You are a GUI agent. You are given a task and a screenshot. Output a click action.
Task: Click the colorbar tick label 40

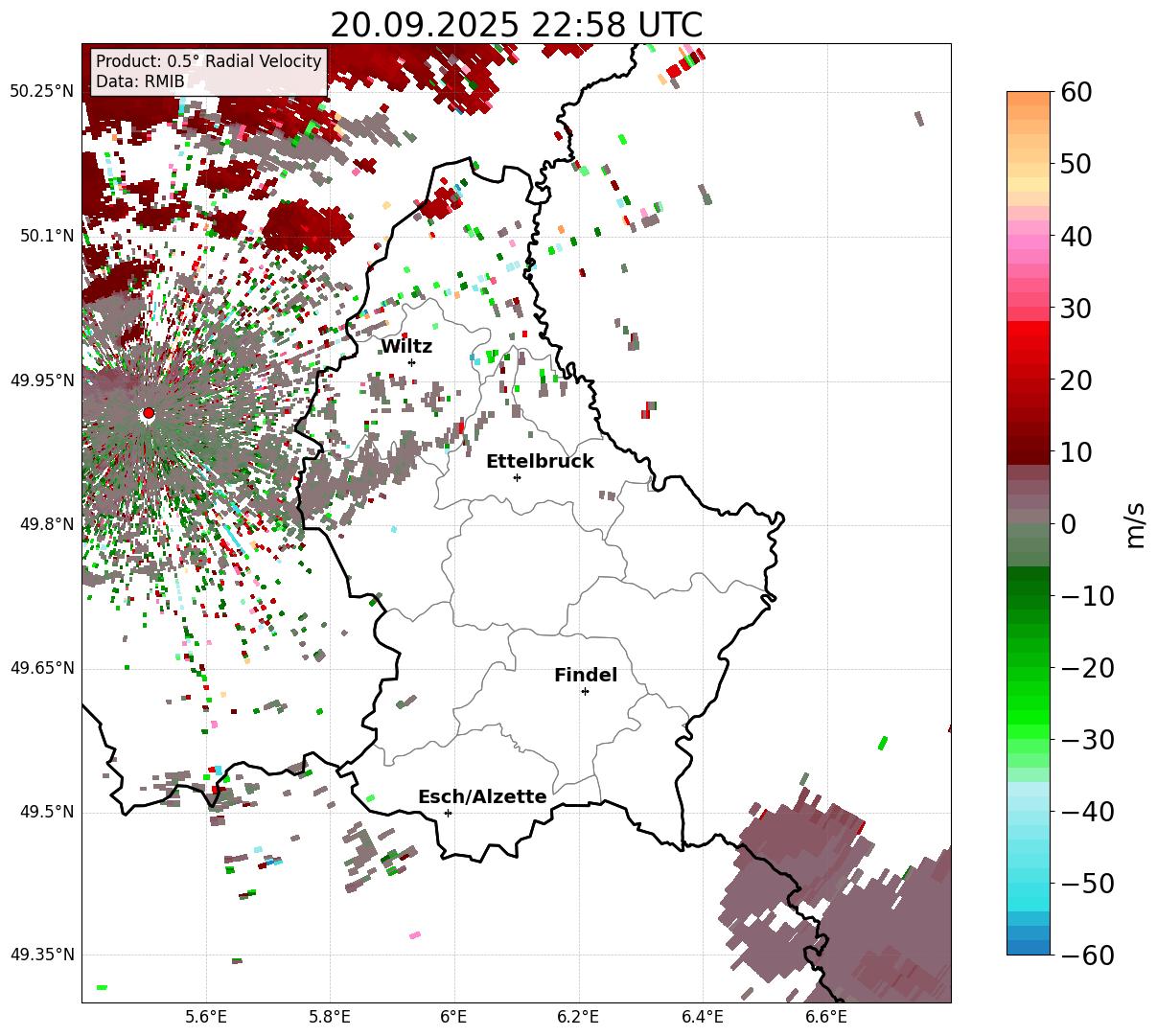(1076, 236)
